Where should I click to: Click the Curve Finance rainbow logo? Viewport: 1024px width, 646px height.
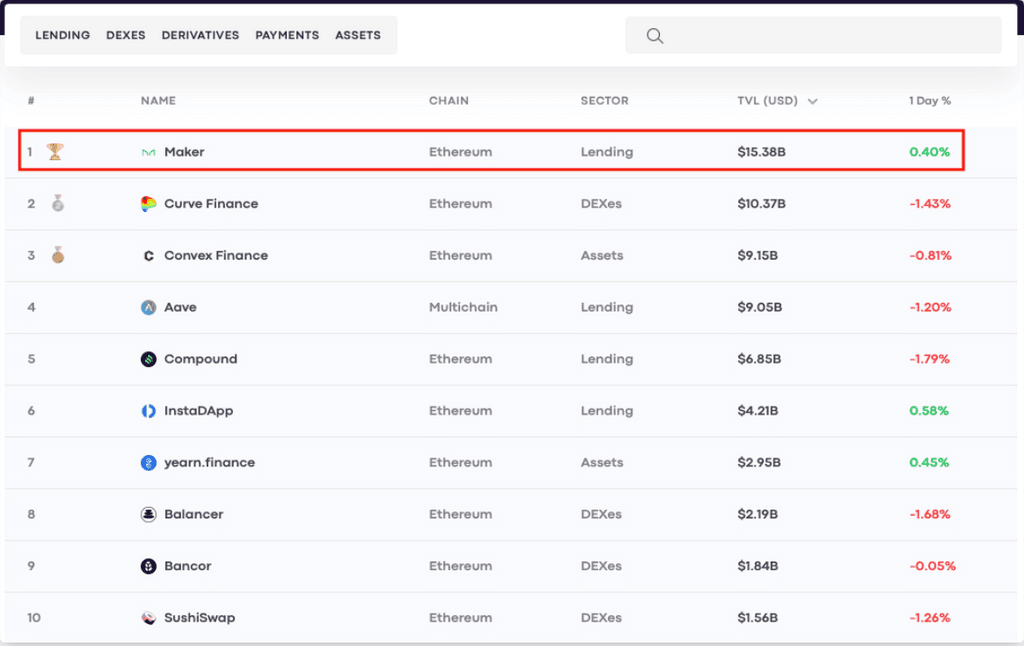pyautogui.click(x=148, y=204)
